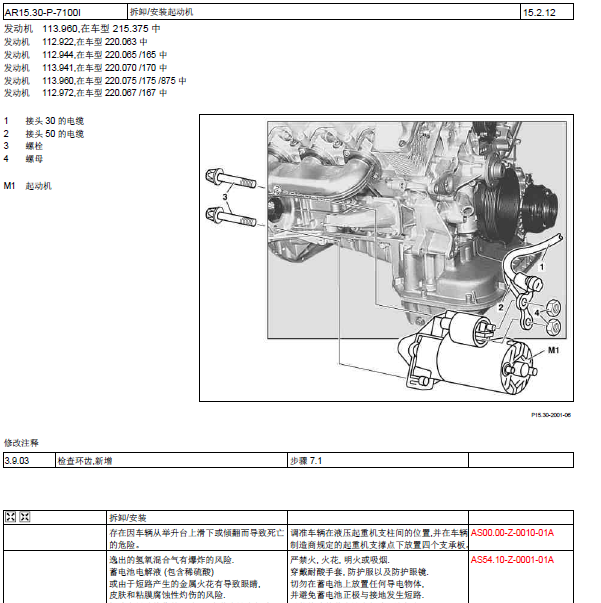
Task: Click callout number 1 on the cable
Action: [542, 267]
